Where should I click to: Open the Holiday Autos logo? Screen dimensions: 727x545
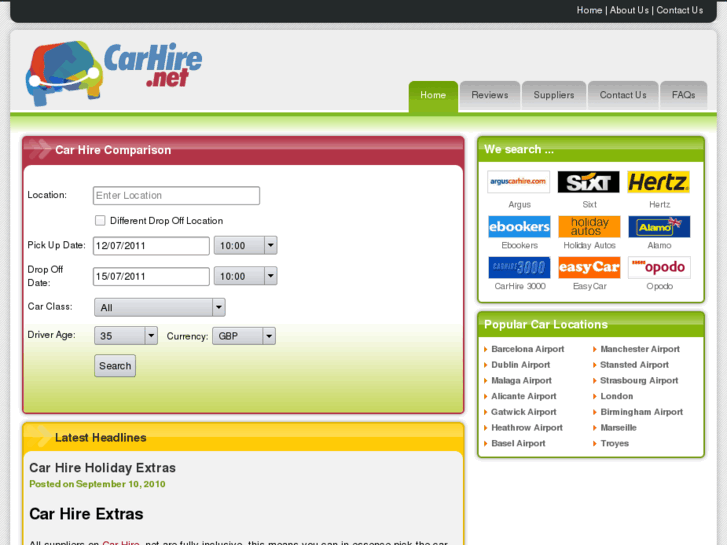coord(589,226)
